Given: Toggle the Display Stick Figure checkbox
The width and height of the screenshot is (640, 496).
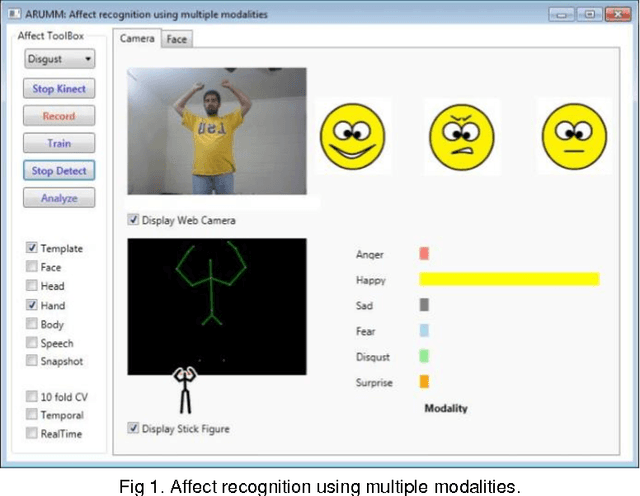Looking at the screenshot, I should (134, 428).
